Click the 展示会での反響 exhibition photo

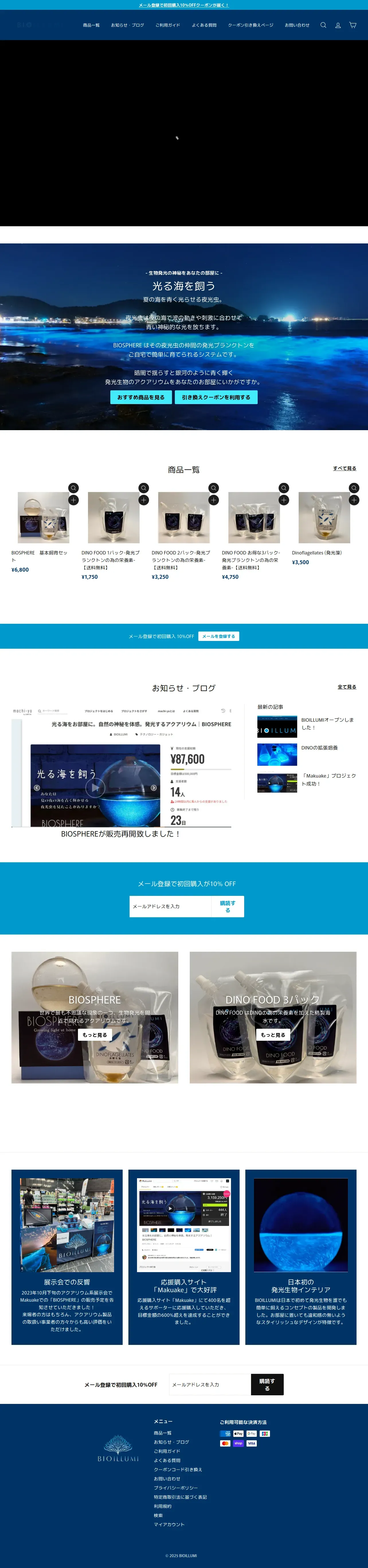pyautogui.click(x=67, y=1225)
